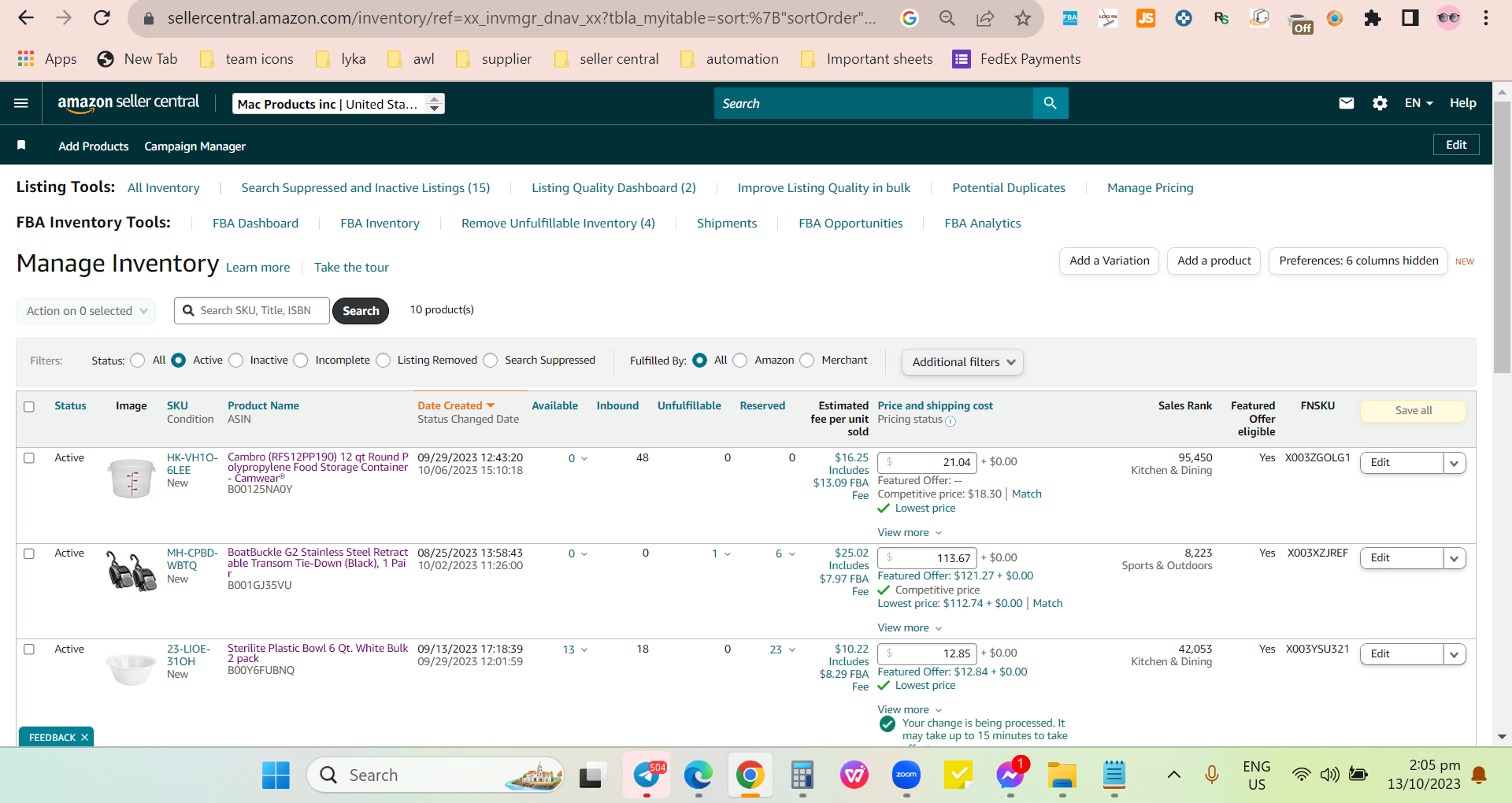Click the browser back arrow
1512x803 pixels.
pos(26,17)
